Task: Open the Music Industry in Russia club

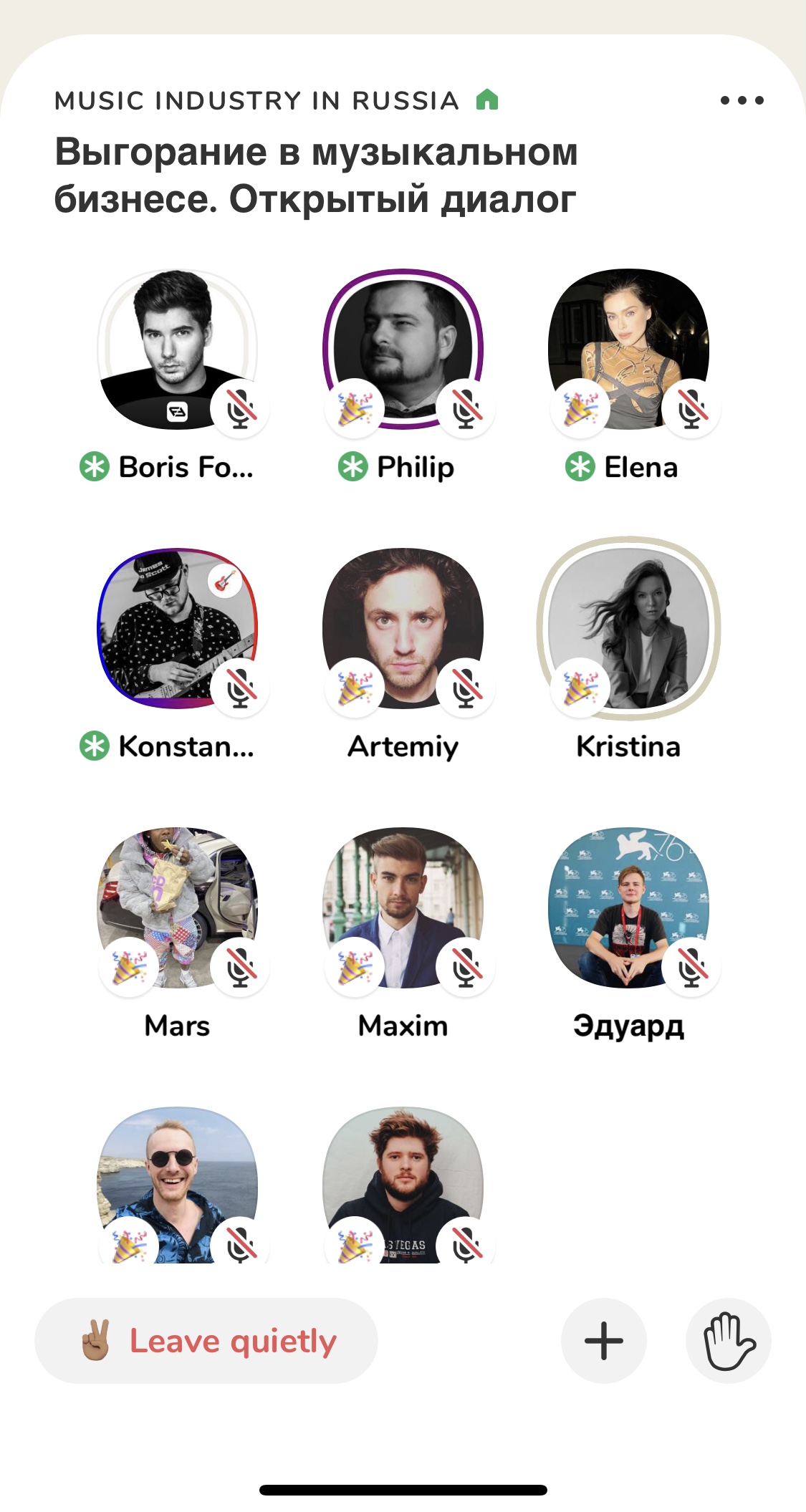Action: [x=256, y=100]
